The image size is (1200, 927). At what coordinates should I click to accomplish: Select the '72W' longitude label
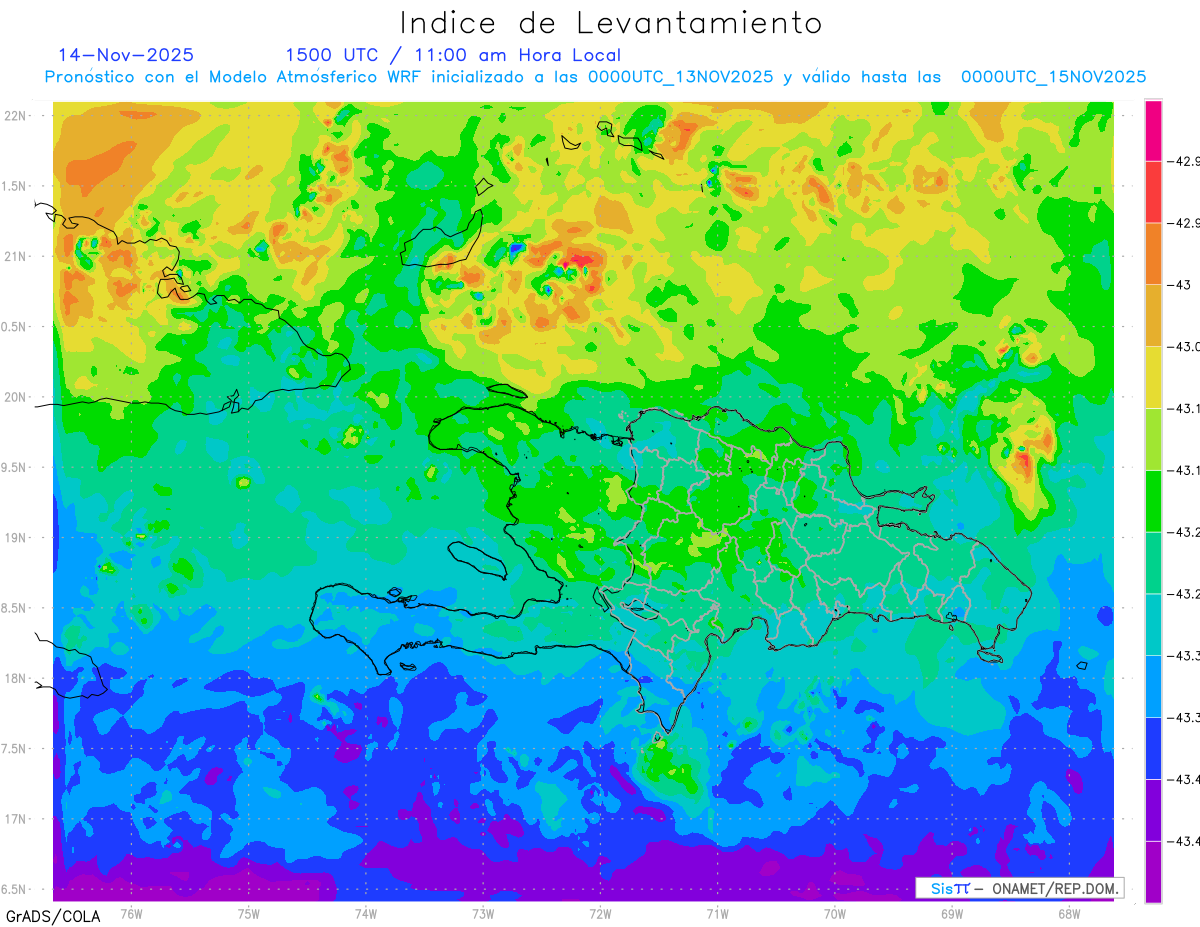point(600,913)
